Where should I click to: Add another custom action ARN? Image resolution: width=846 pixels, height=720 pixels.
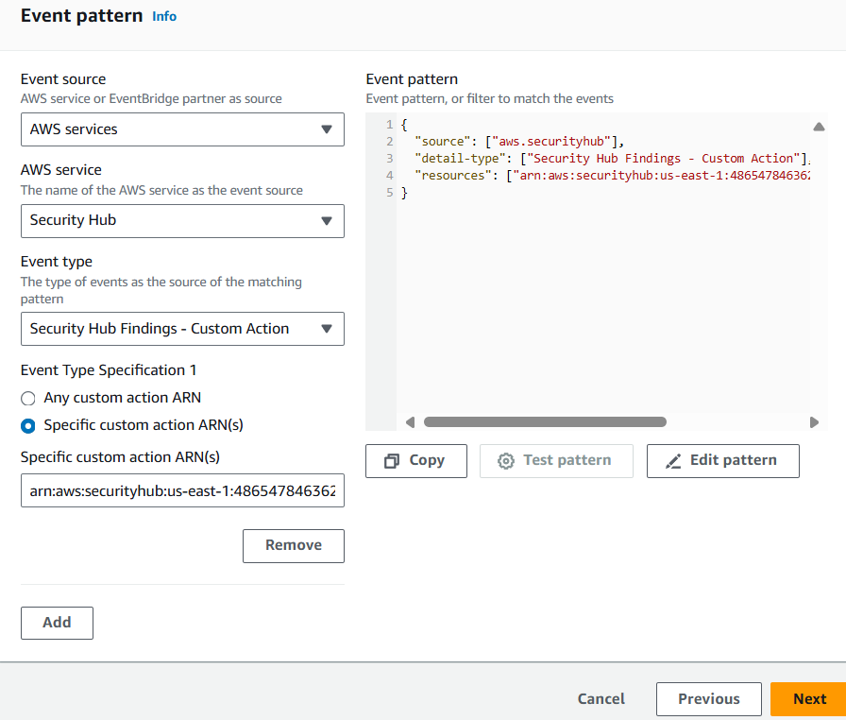pos(57,623)
